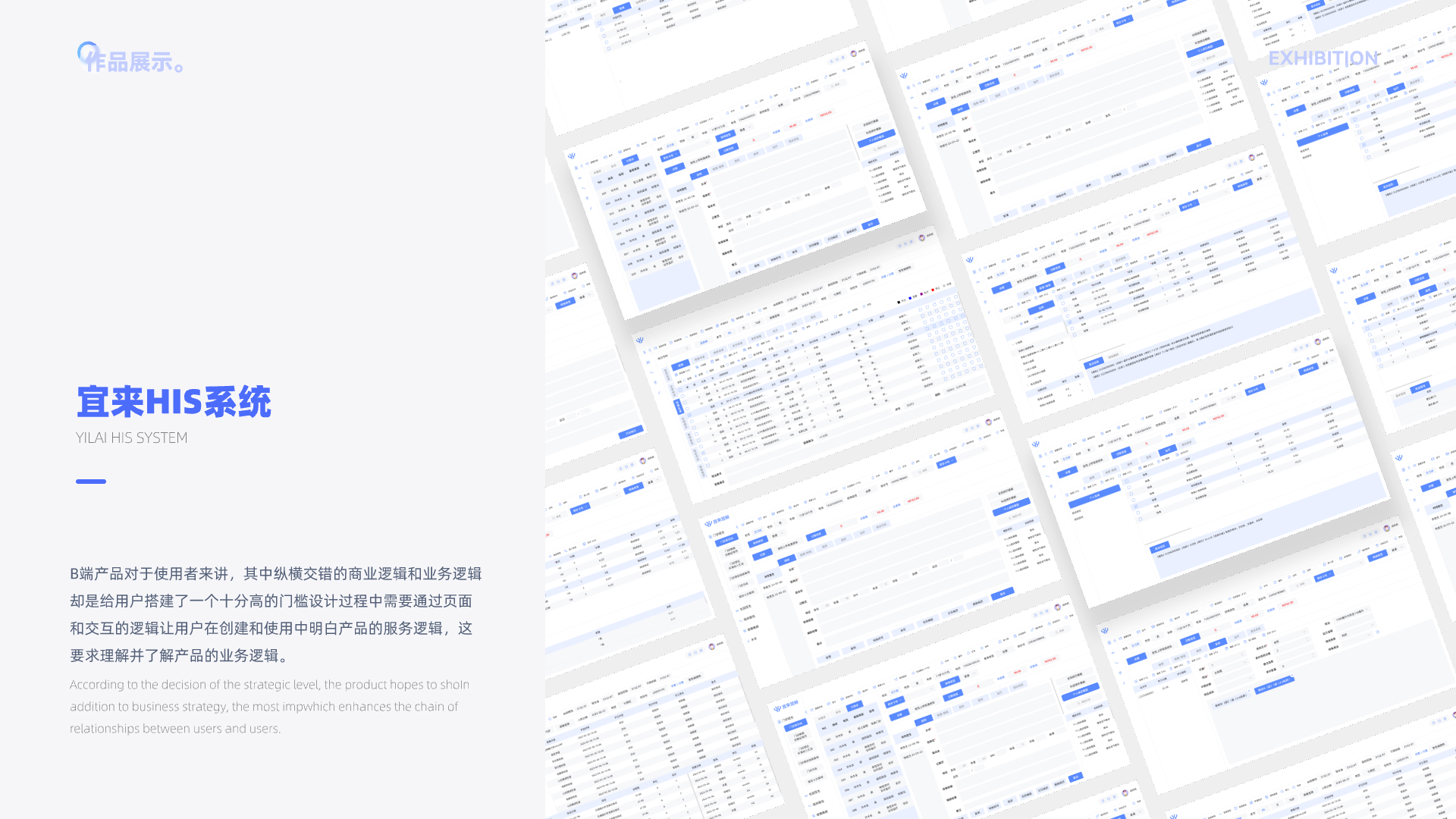Select the highlighted blue tab in top-left patient list
The image size is (1456, 819).
(630, 160)
